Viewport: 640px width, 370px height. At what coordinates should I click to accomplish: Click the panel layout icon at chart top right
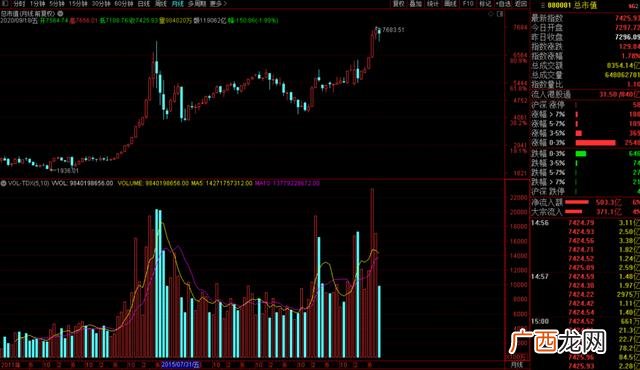tap(500, 14)
